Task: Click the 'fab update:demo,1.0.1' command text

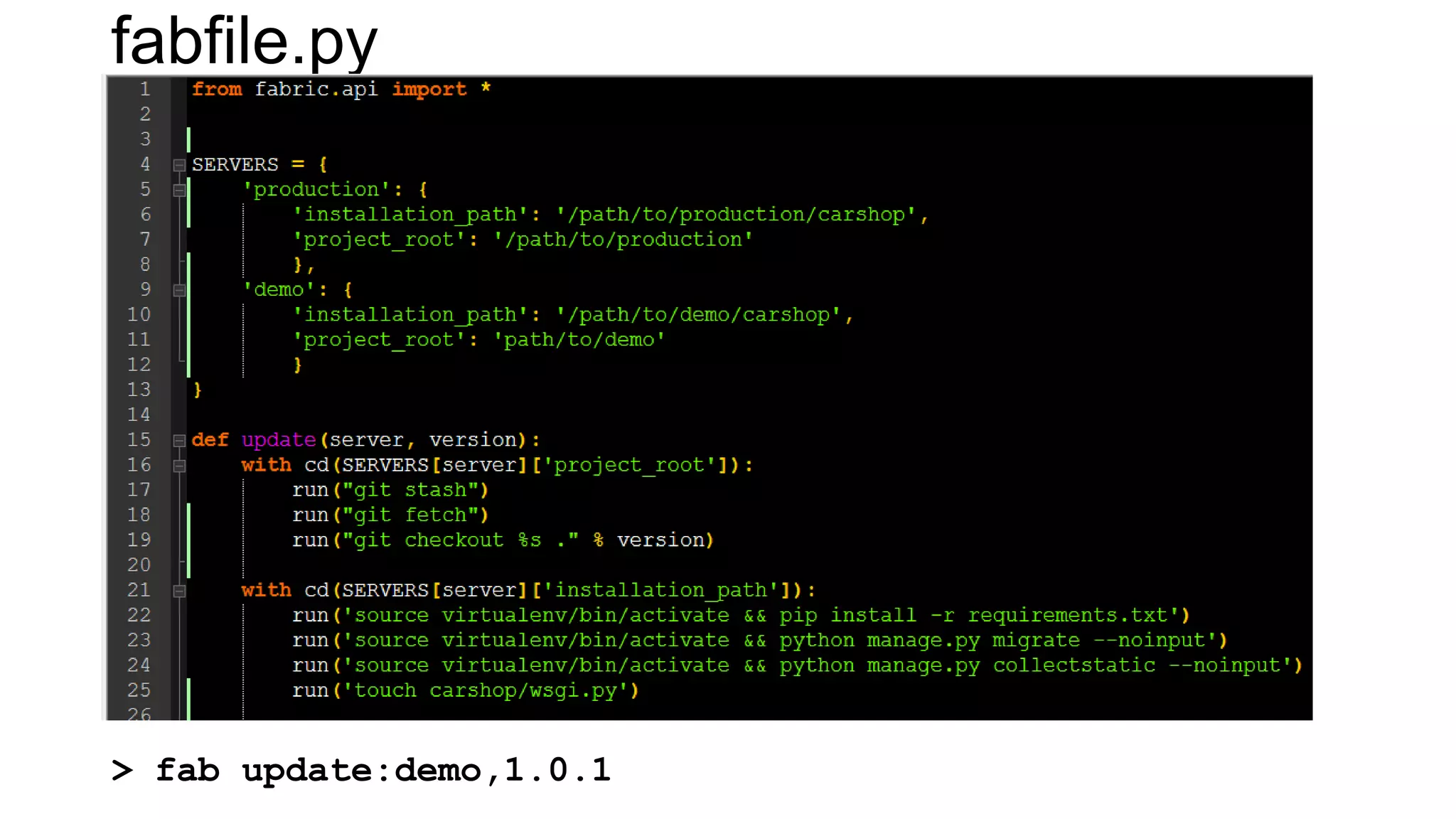Action: pos(383,771)
